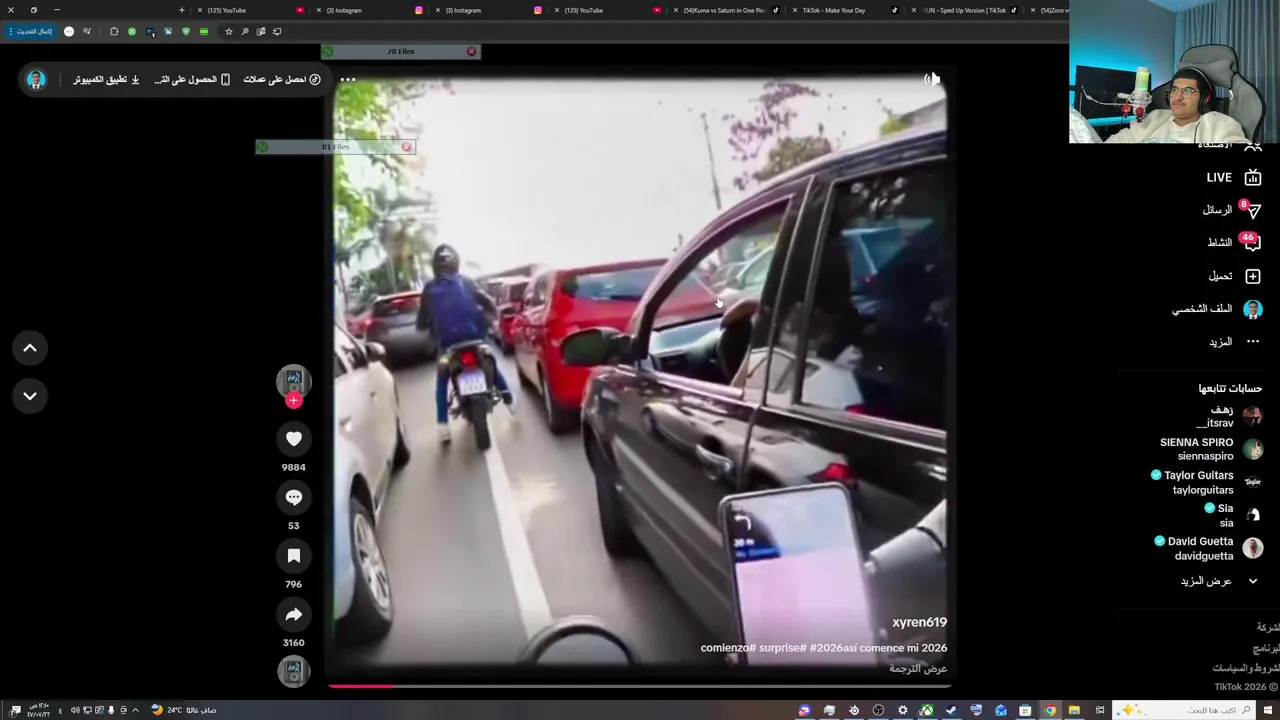Open the spinning sound disc below the share count
Screen dimensions: 1280x720
click(x=294, y=671)
